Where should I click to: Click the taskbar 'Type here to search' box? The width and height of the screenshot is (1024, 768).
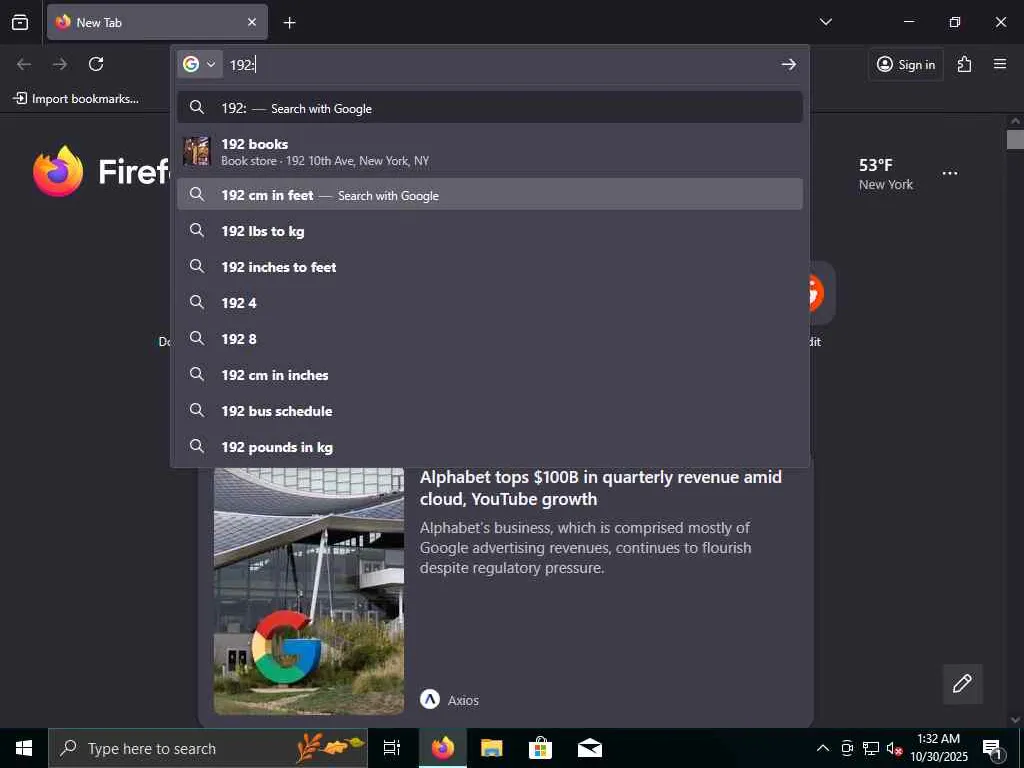208,748
